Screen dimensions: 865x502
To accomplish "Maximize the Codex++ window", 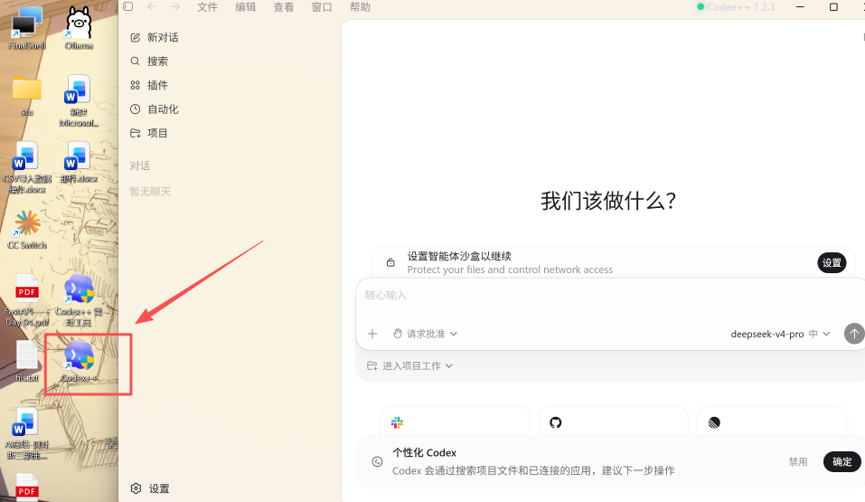I will [834, 7].
